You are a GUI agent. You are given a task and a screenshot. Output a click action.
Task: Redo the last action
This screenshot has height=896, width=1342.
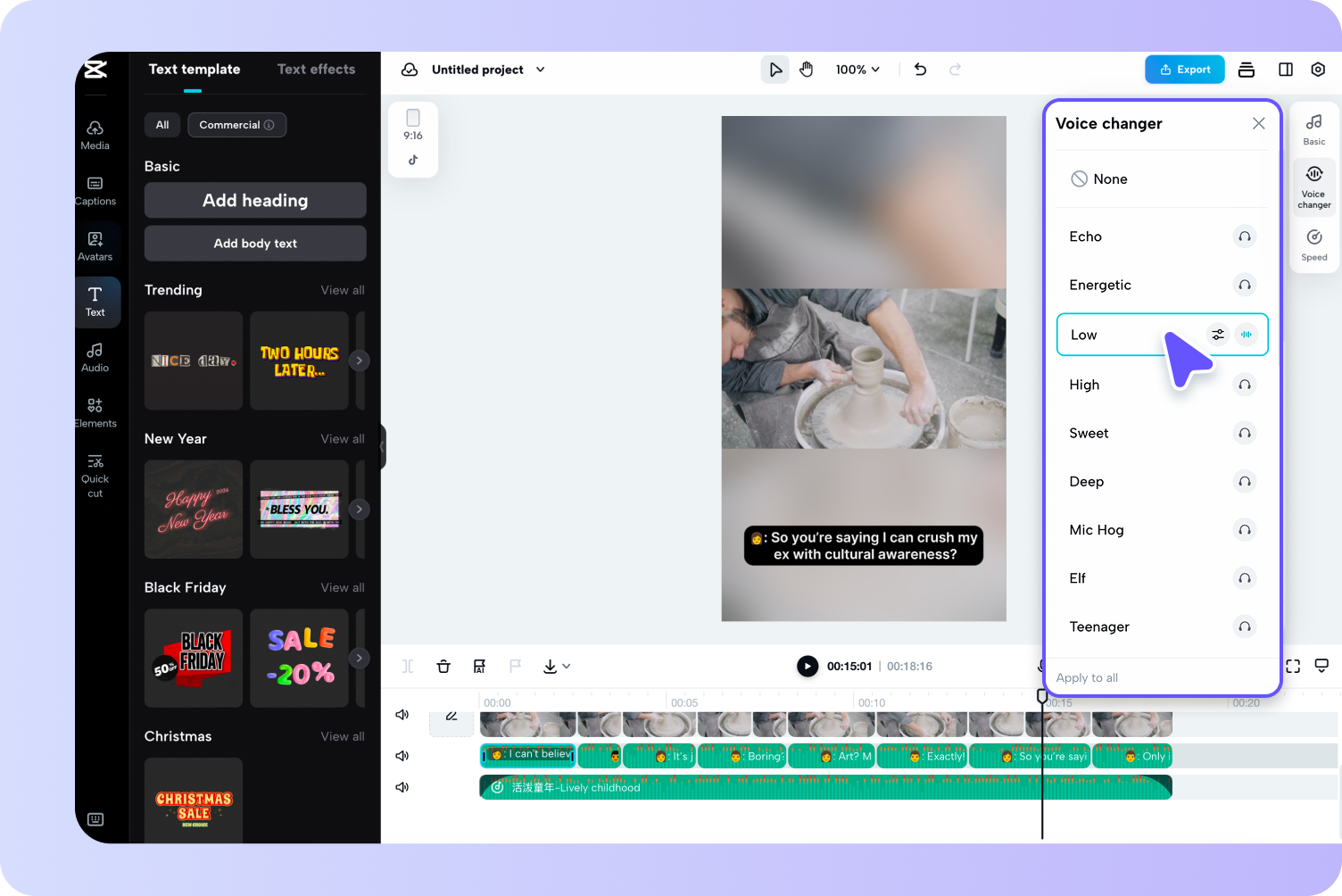click(x=955, y=70)
